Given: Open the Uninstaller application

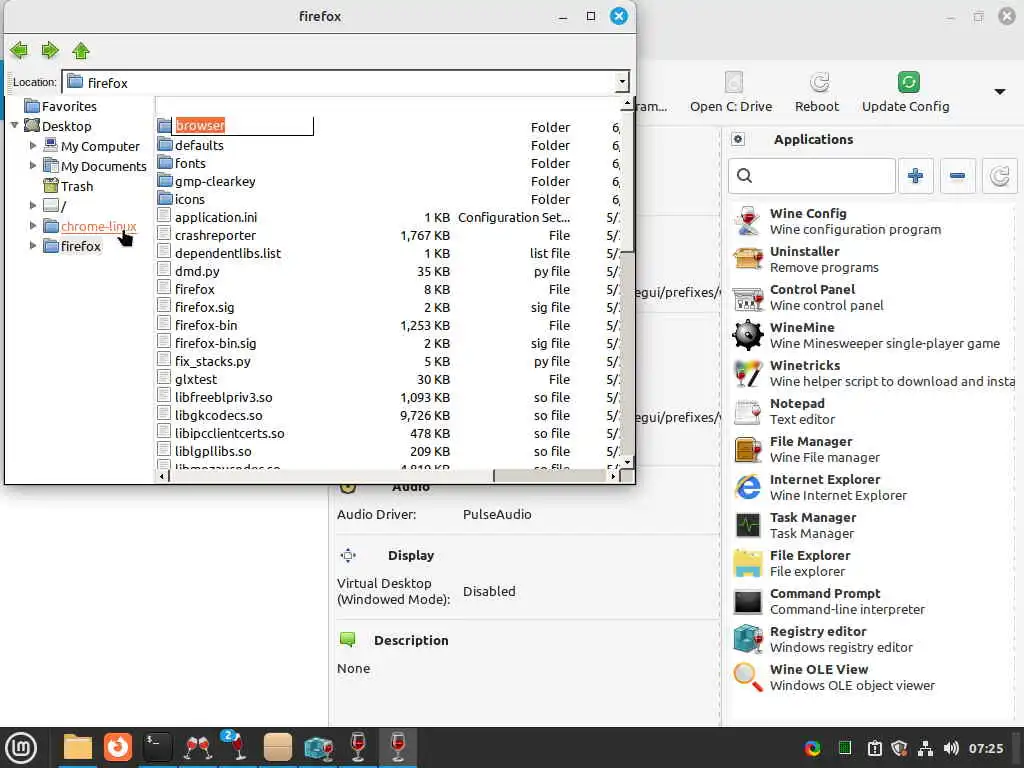Looking at the screenshot, I should coord(872,259).
